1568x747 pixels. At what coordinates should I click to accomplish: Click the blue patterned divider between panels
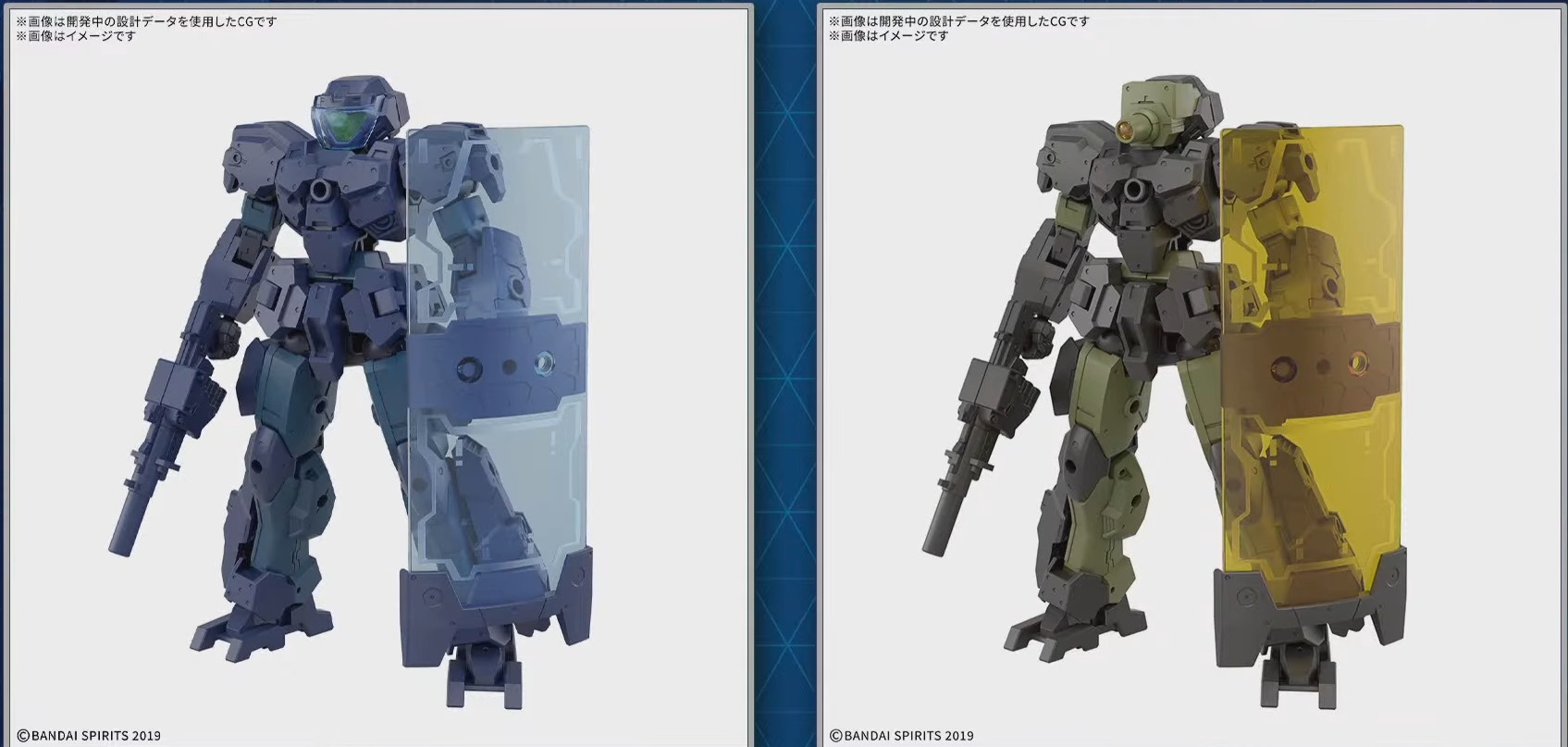tap(784, 370)
